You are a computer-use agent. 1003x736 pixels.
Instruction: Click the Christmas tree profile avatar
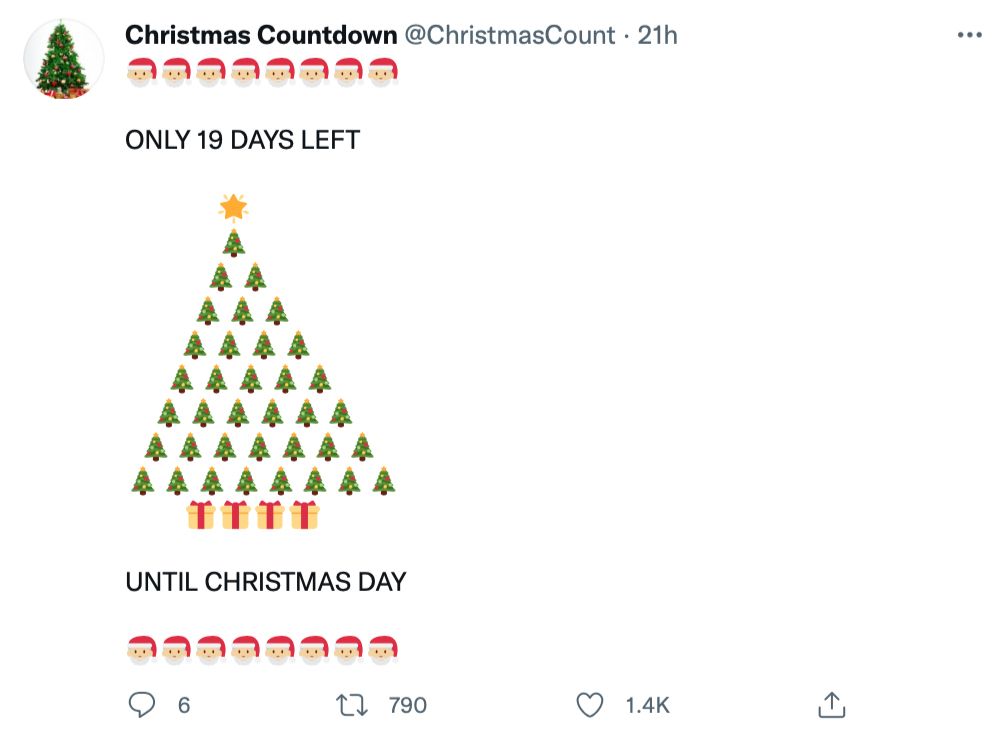(x=63, y=58)
